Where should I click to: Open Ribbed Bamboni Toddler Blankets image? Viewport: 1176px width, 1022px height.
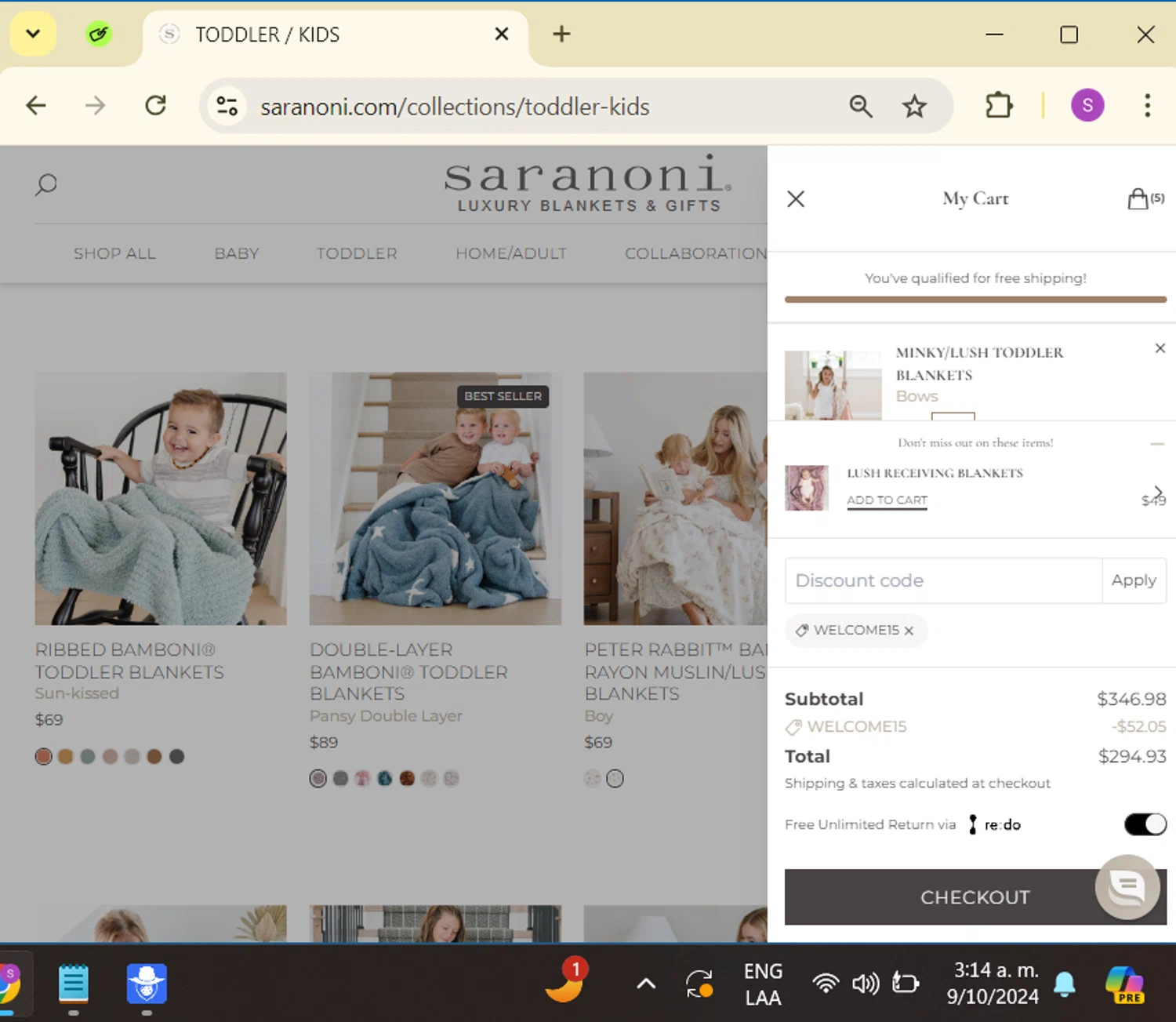point(161,499)
